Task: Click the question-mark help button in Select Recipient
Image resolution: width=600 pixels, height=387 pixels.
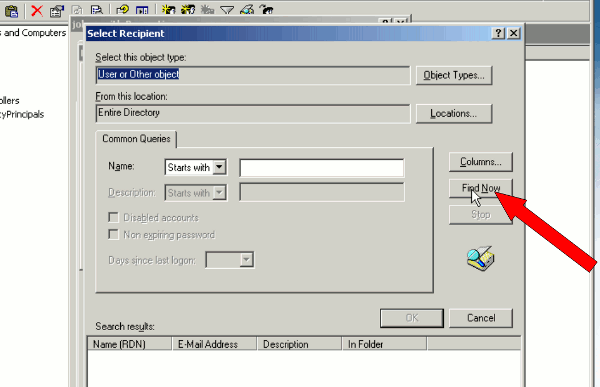Action: point(498,33)
